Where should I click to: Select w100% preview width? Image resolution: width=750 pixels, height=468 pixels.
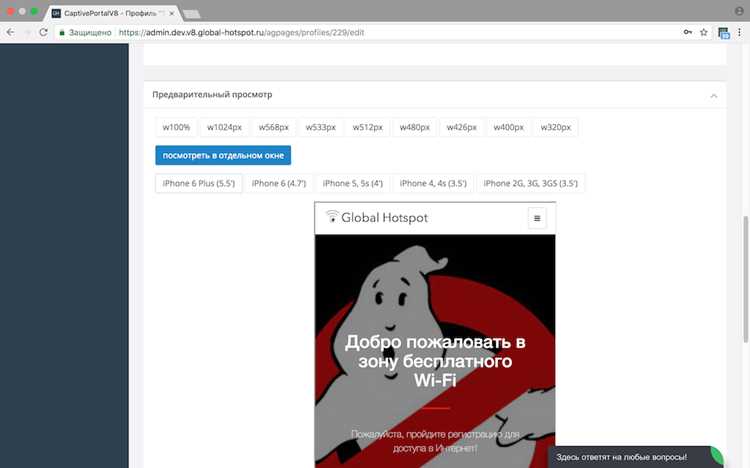(x=176, y=127)
